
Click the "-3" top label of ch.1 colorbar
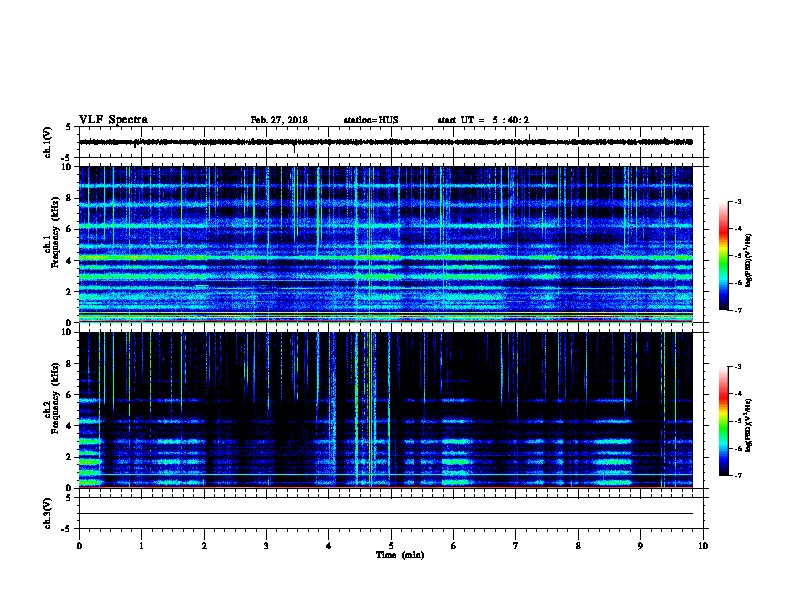pyautogui.click(x=737, y=201)
